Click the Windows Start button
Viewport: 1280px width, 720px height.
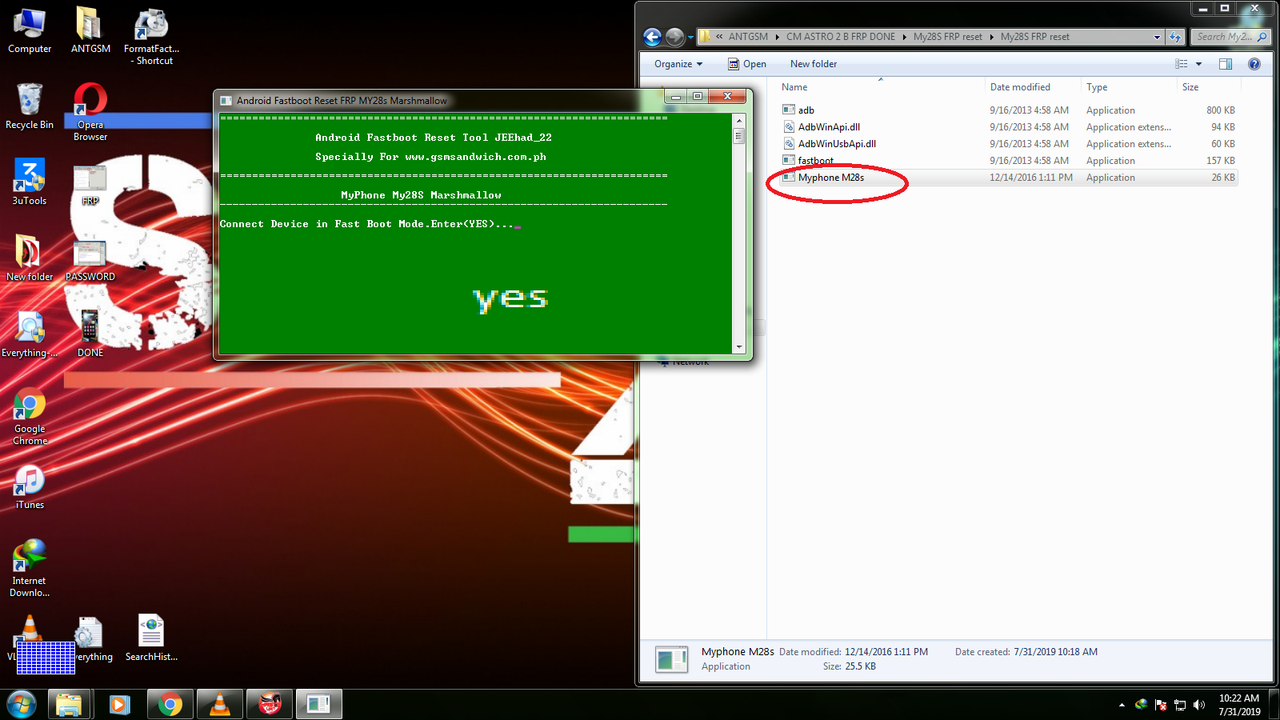(20, 704)
